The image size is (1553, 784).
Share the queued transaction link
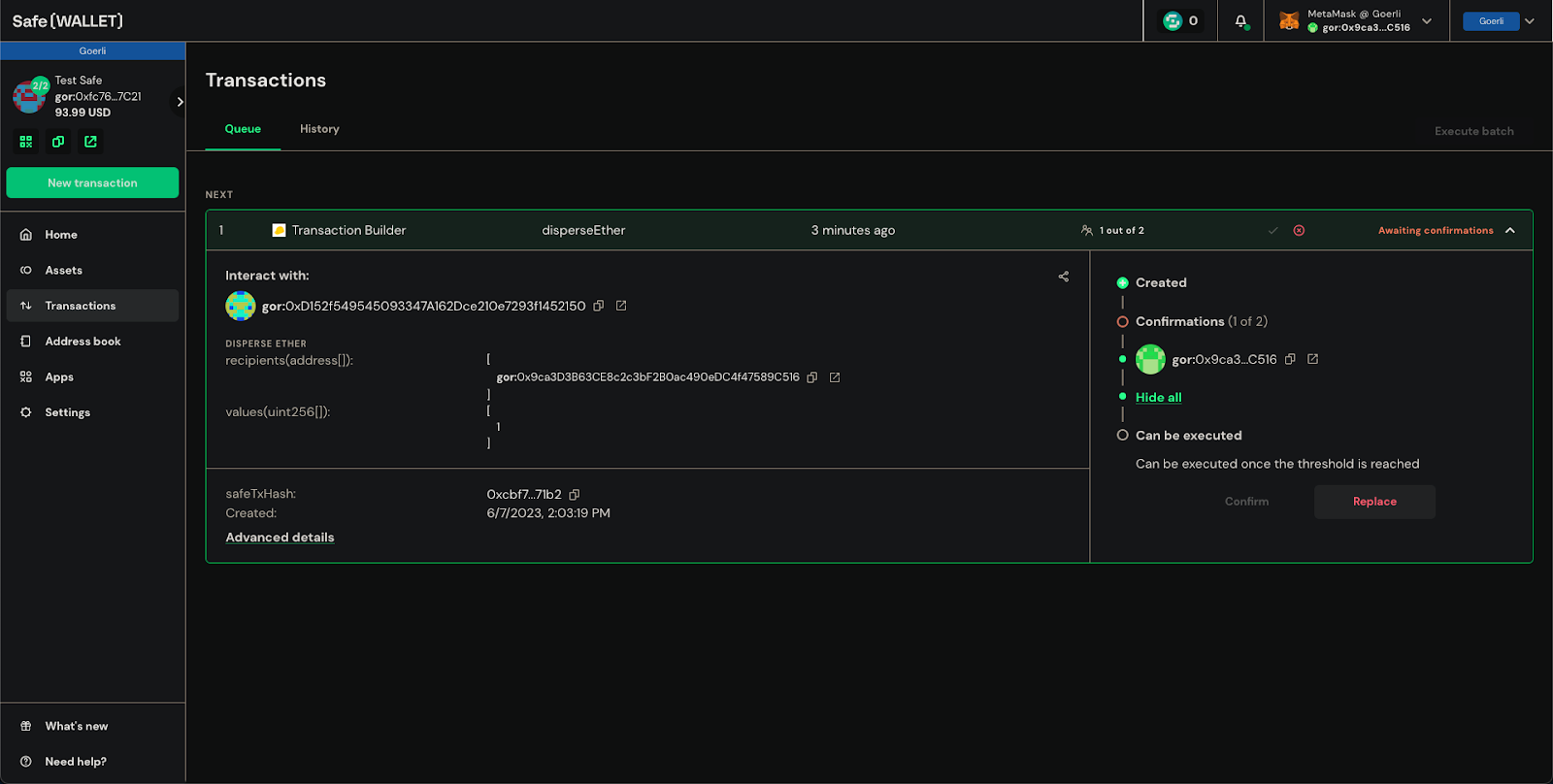1064,277
